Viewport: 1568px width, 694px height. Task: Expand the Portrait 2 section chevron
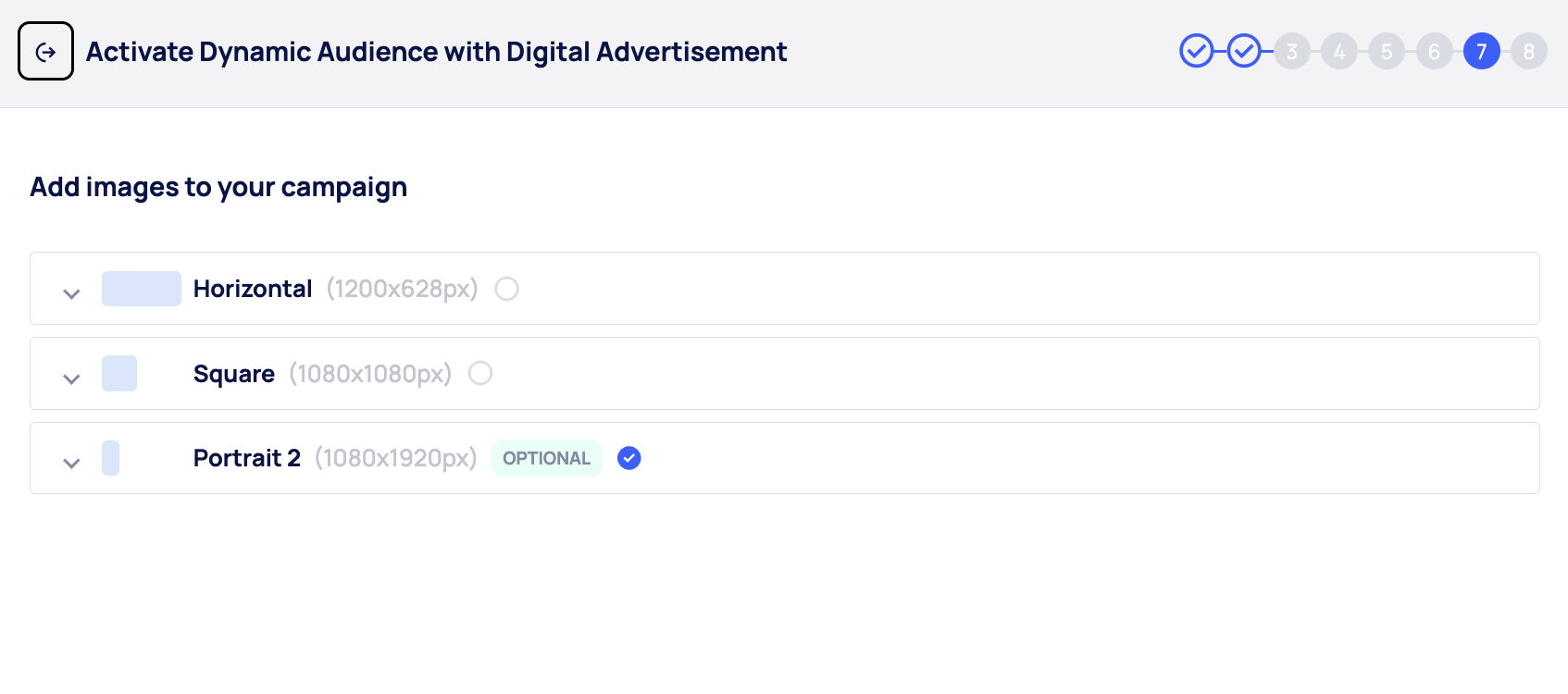pos(71,463)
